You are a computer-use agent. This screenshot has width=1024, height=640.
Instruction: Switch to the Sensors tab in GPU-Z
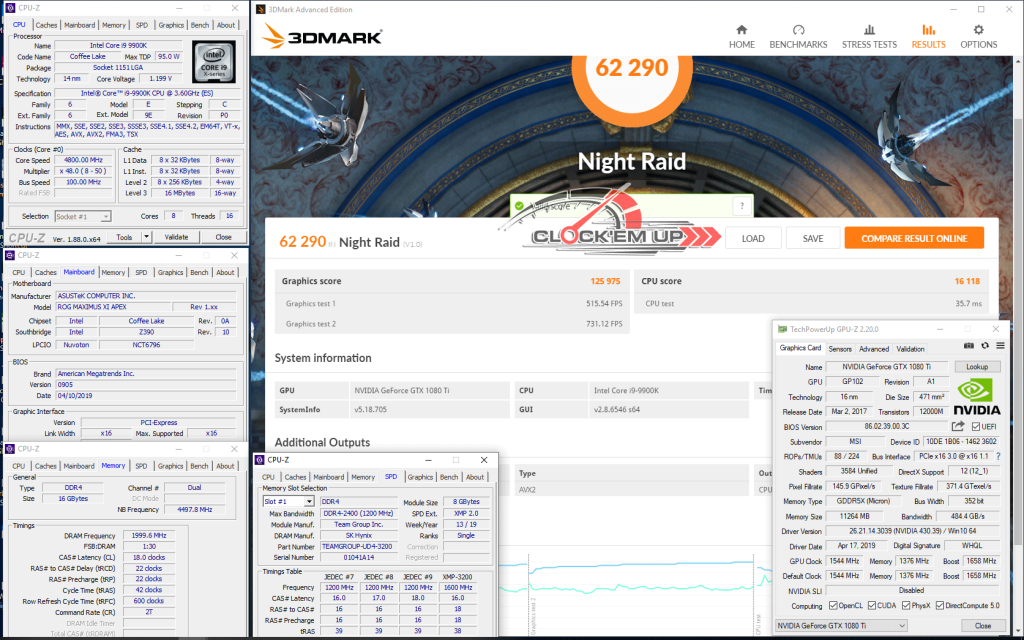[840, 349]
